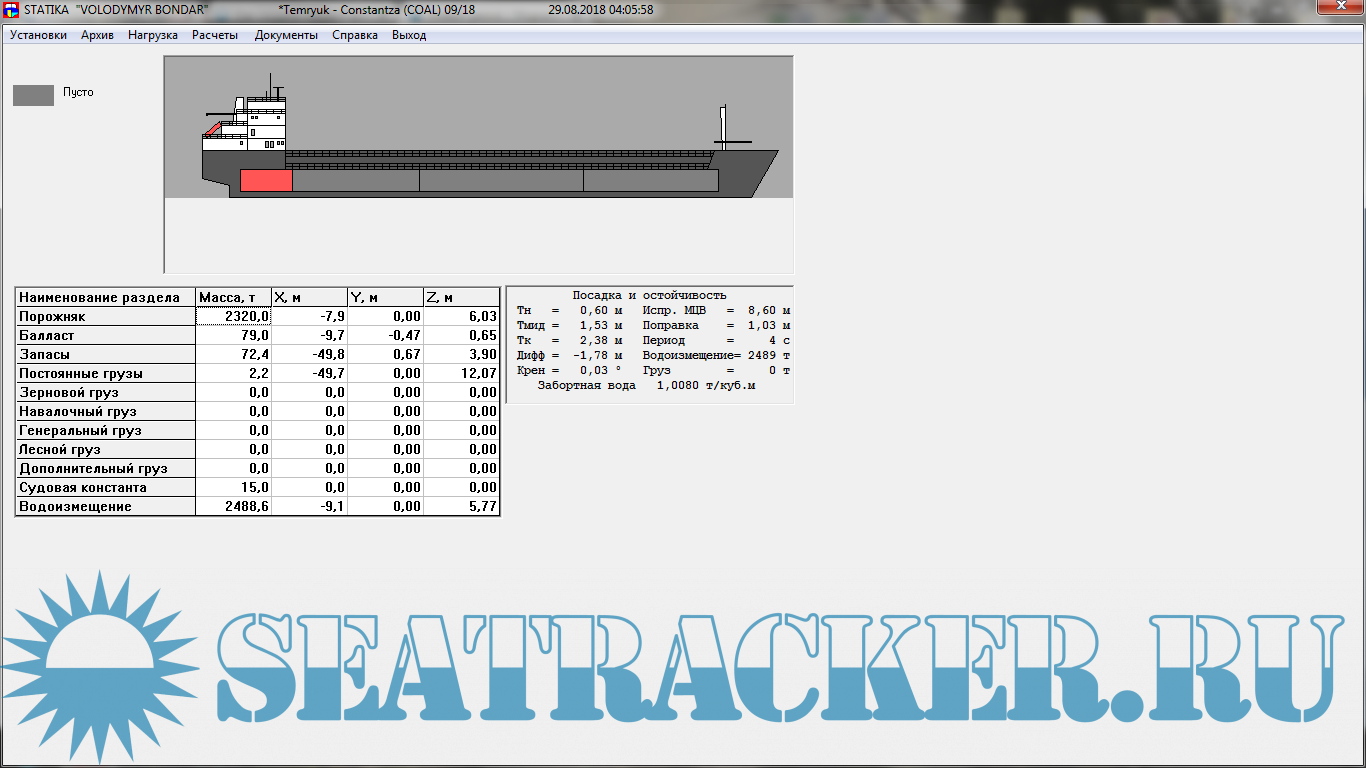Open the Расчеты menu
This screenshot has height=768, width=1366.
click(x=215, y=35)
